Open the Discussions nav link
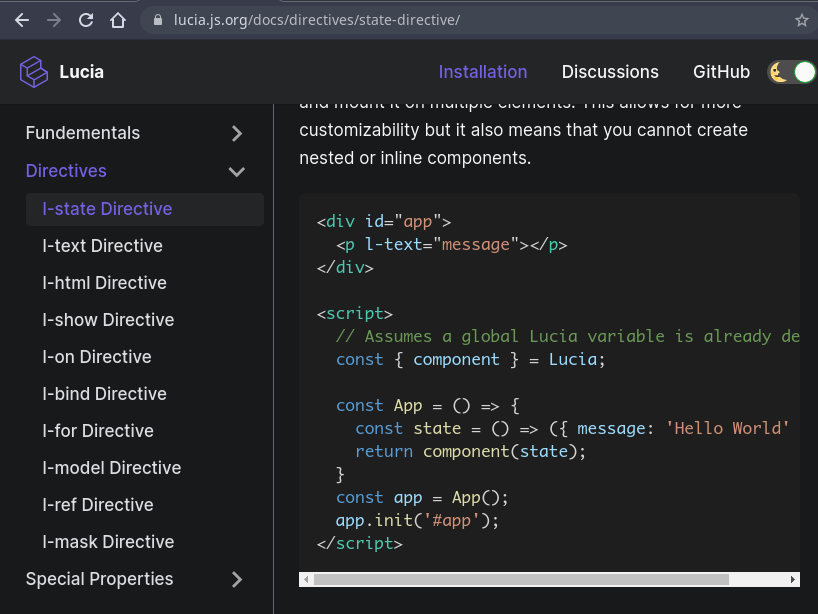This screenshot has width=818, height=614. [x=610, y=72]
